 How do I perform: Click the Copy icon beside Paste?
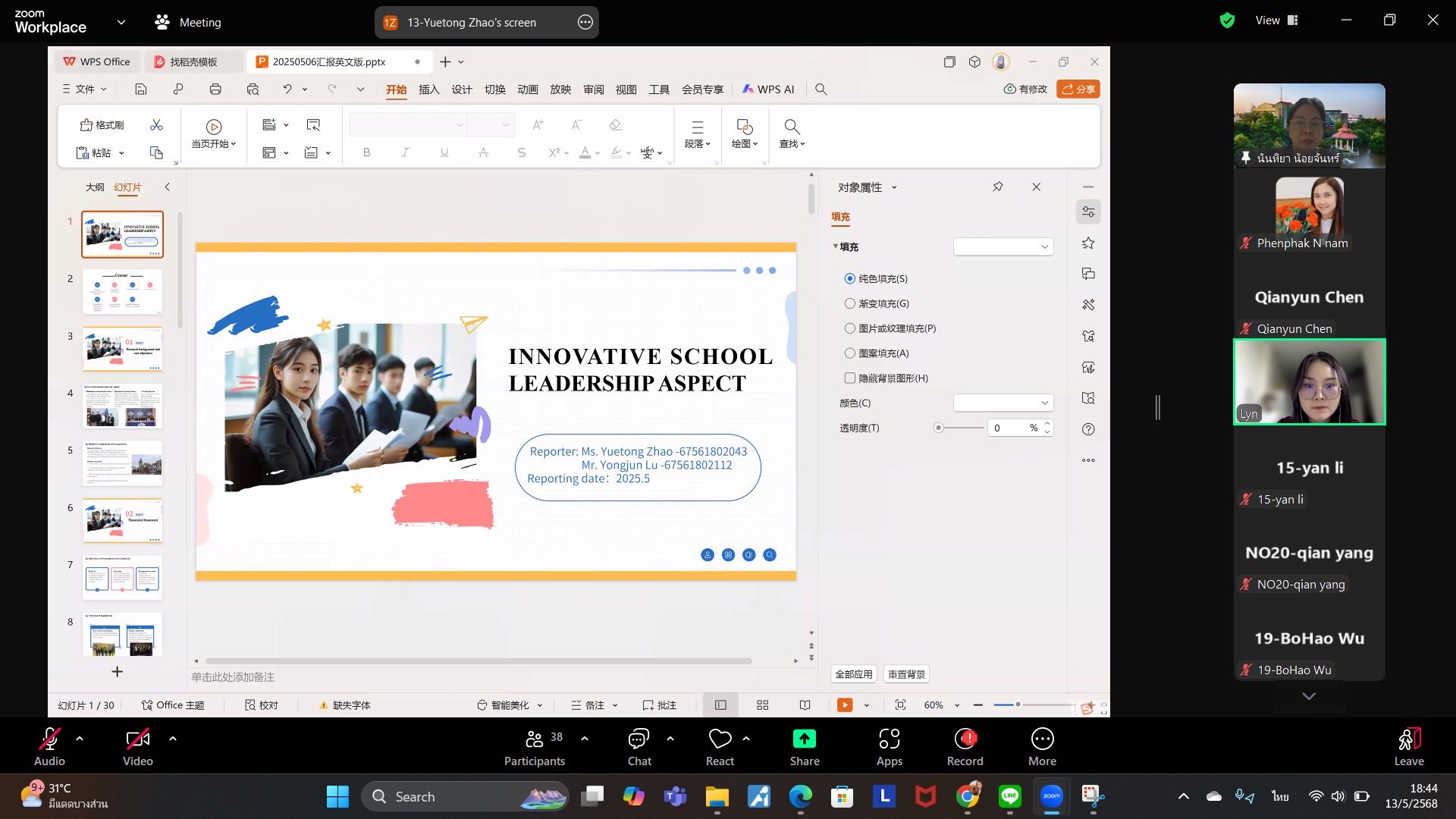(x=156, y=152)
